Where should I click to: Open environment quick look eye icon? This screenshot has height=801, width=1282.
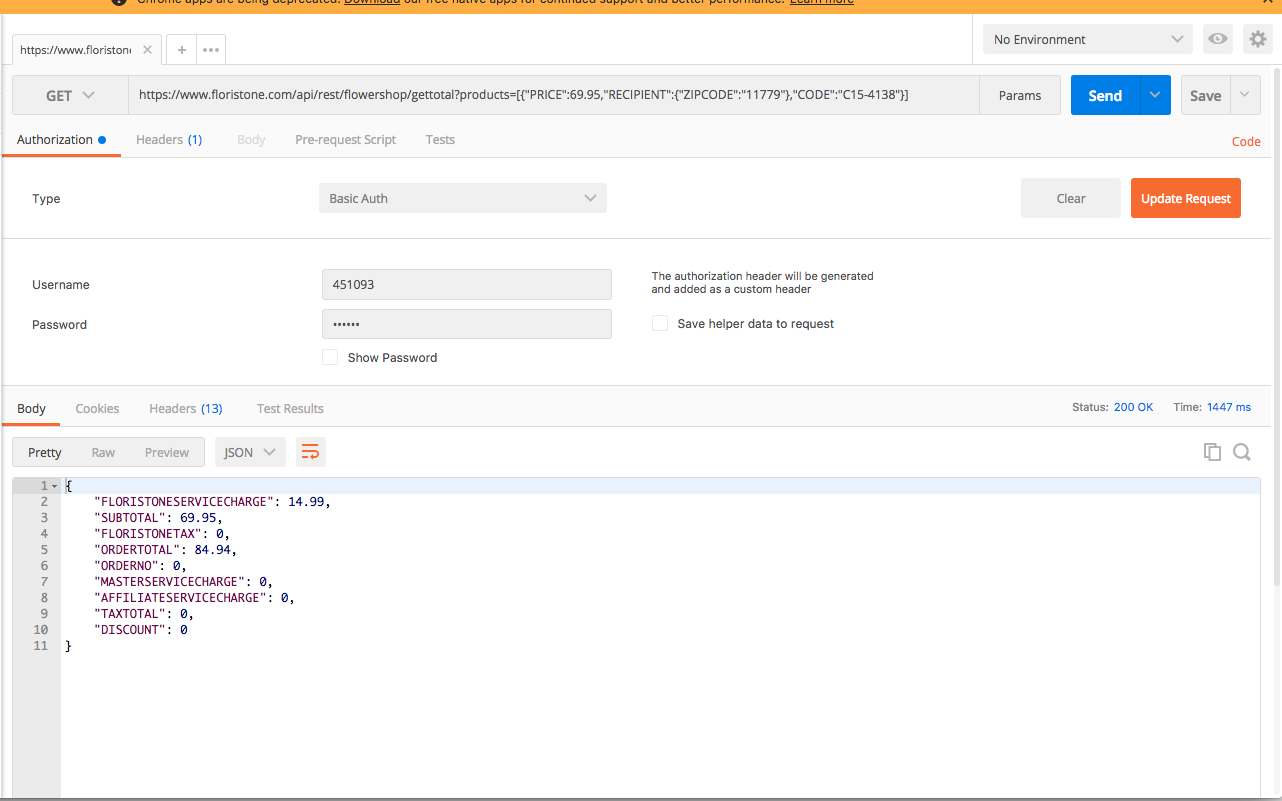coord(1217,39)
